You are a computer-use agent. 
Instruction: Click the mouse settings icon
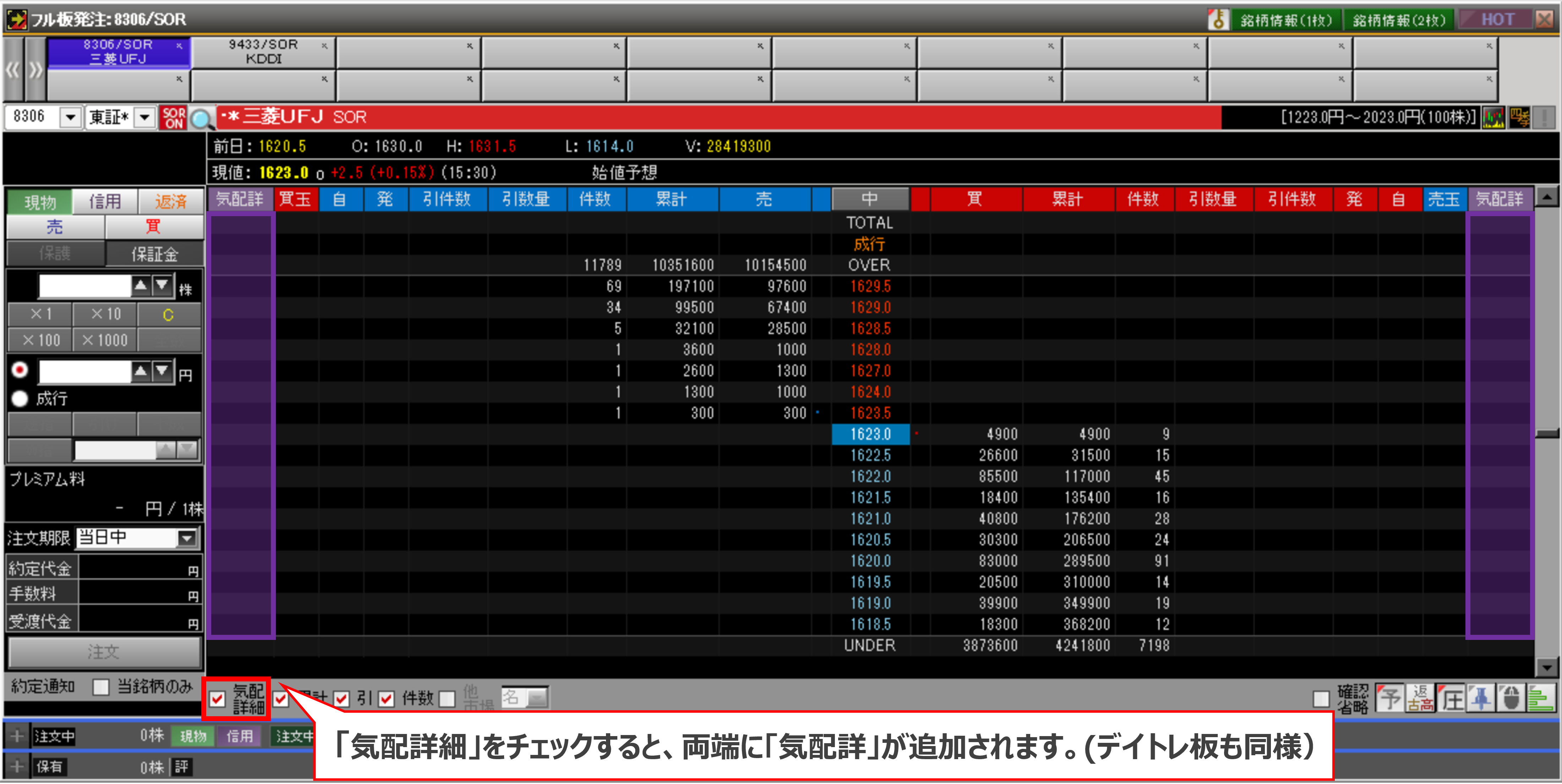[x=1511, y=698]
